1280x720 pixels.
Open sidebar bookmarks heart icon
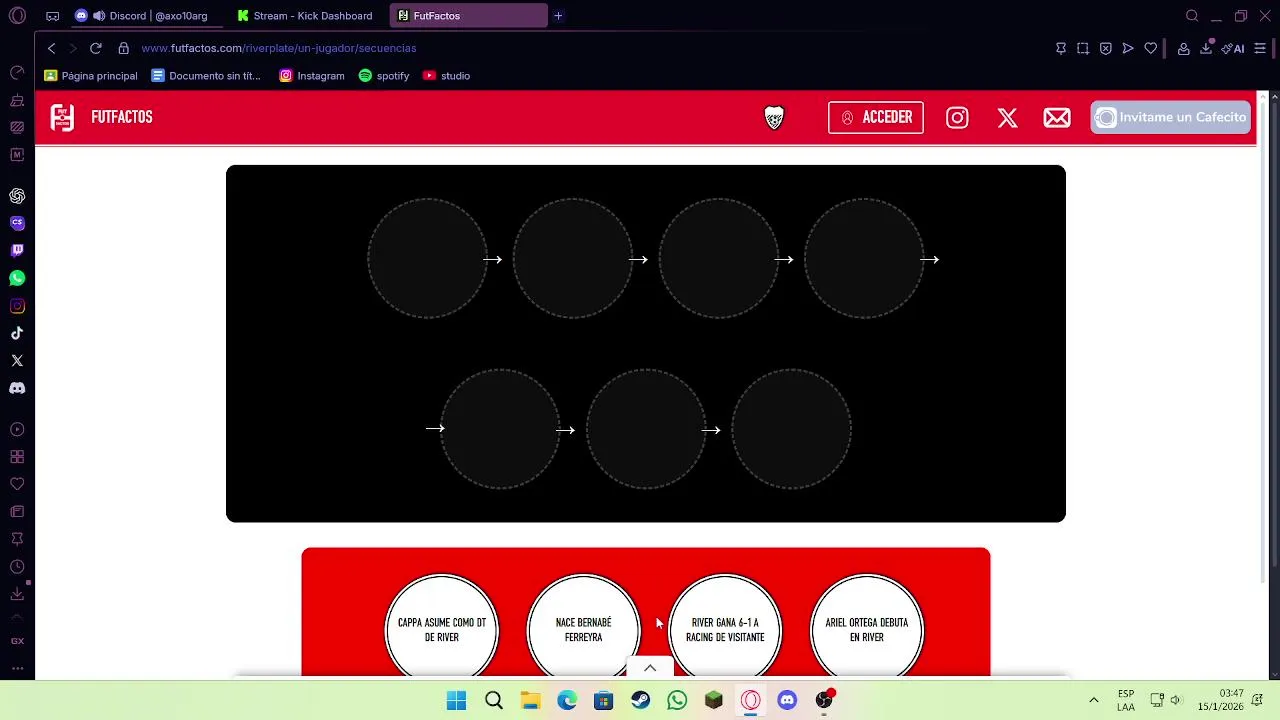(17, 484)
